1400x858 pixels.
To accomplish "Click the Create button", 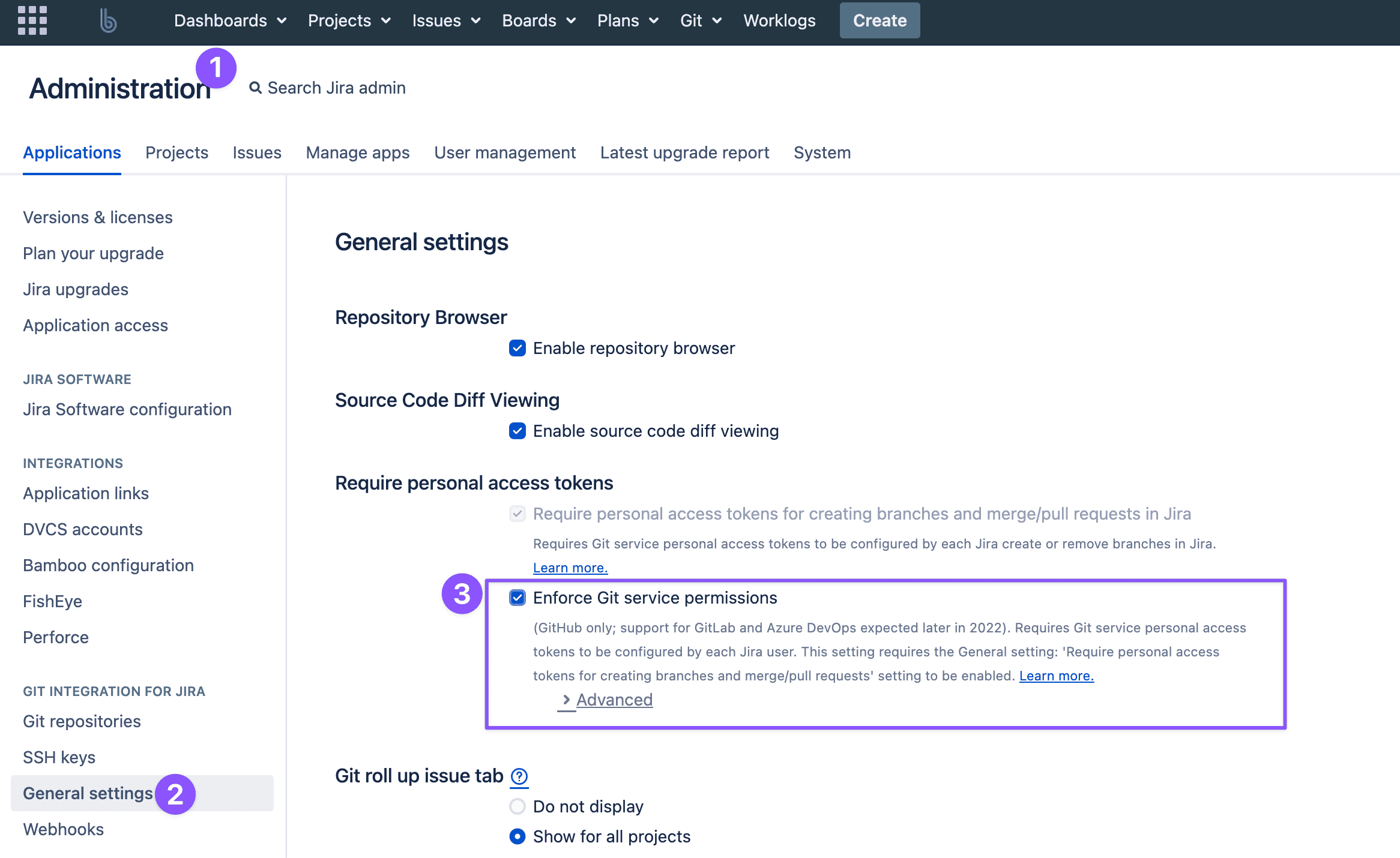I will point(880,21).
